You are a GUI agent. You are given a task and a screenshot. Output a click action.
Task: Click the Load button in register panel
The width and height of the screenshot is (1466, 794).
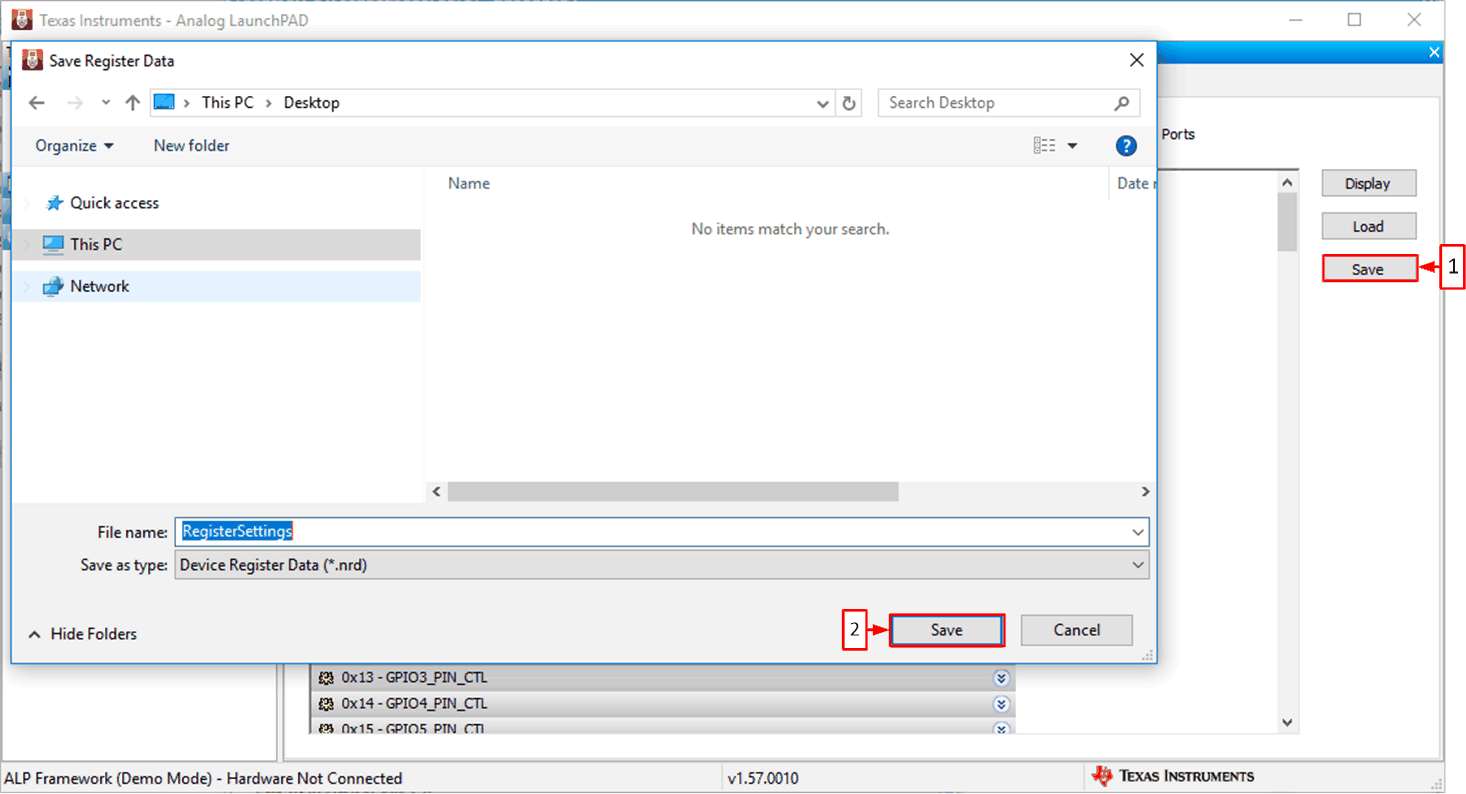click(x=1368, y=226)
